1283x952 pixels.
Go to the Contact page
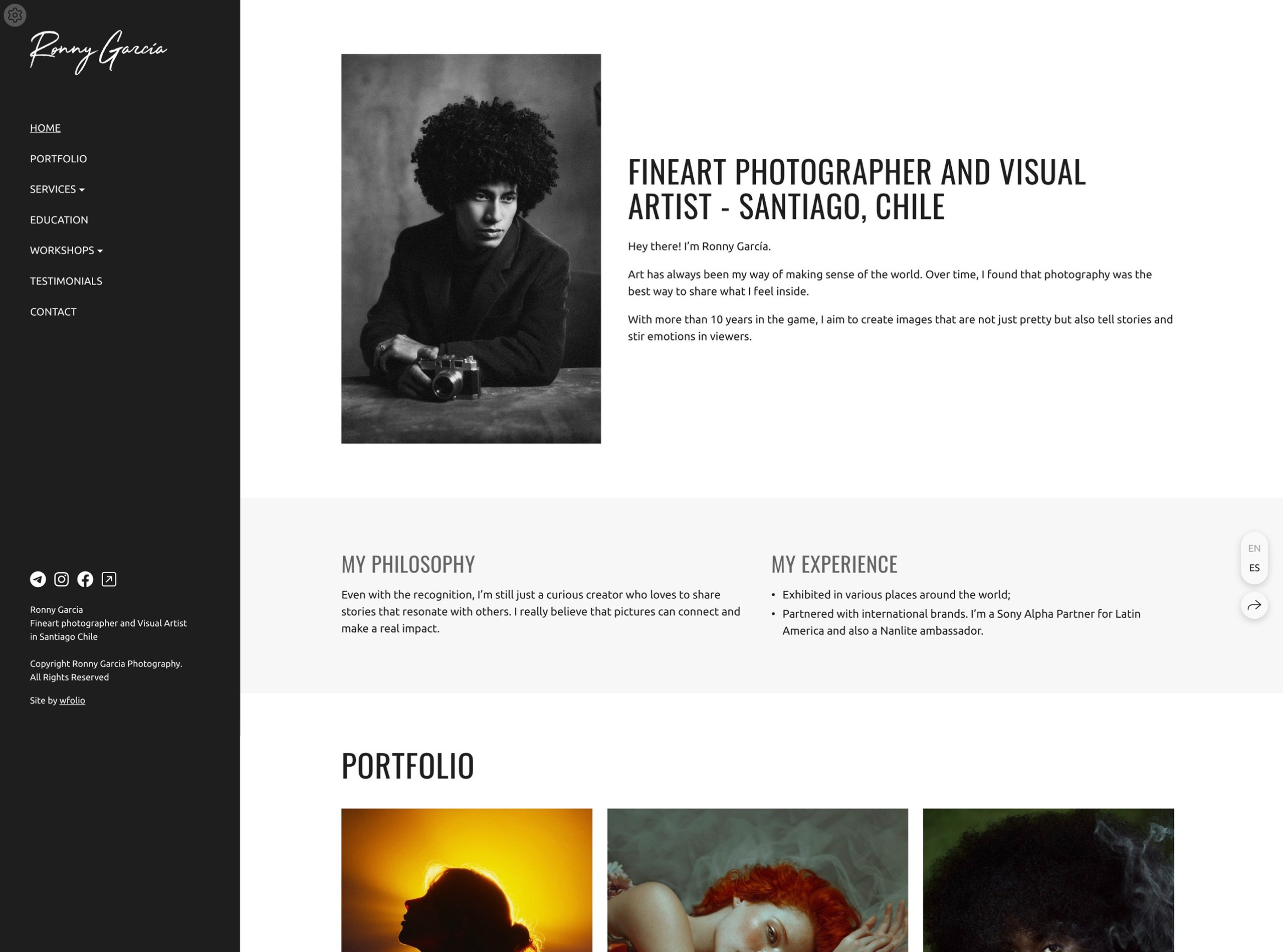[53, 311]
